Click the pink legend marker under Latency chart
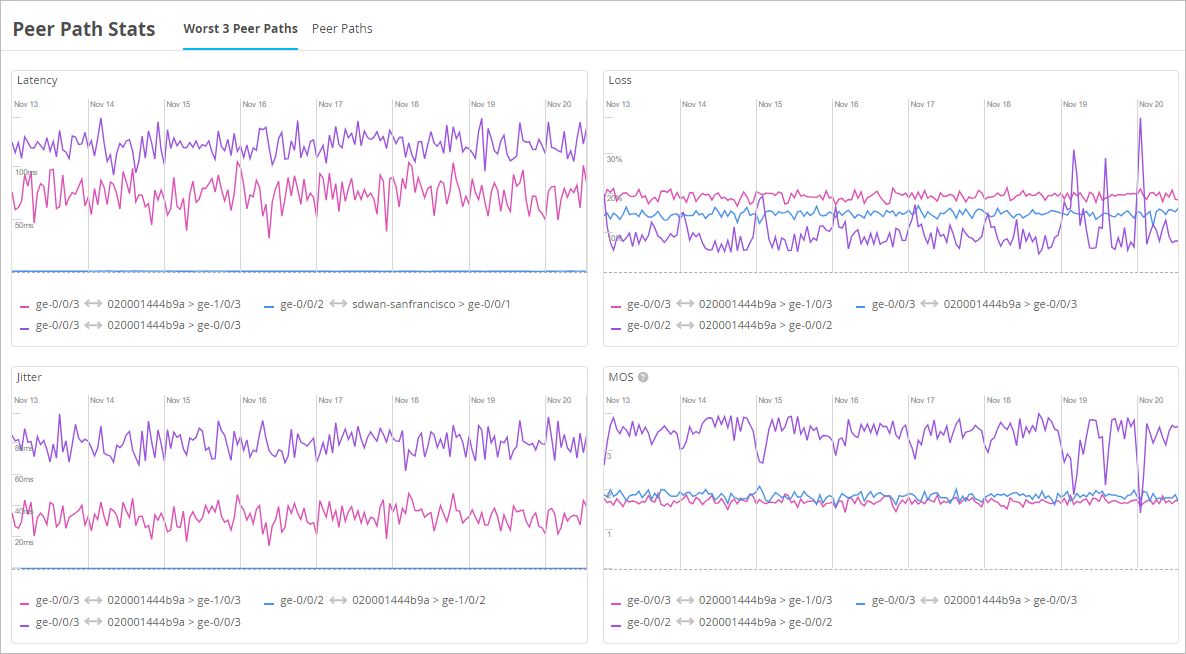This screenshot has height=654, width=1186. 25,305
